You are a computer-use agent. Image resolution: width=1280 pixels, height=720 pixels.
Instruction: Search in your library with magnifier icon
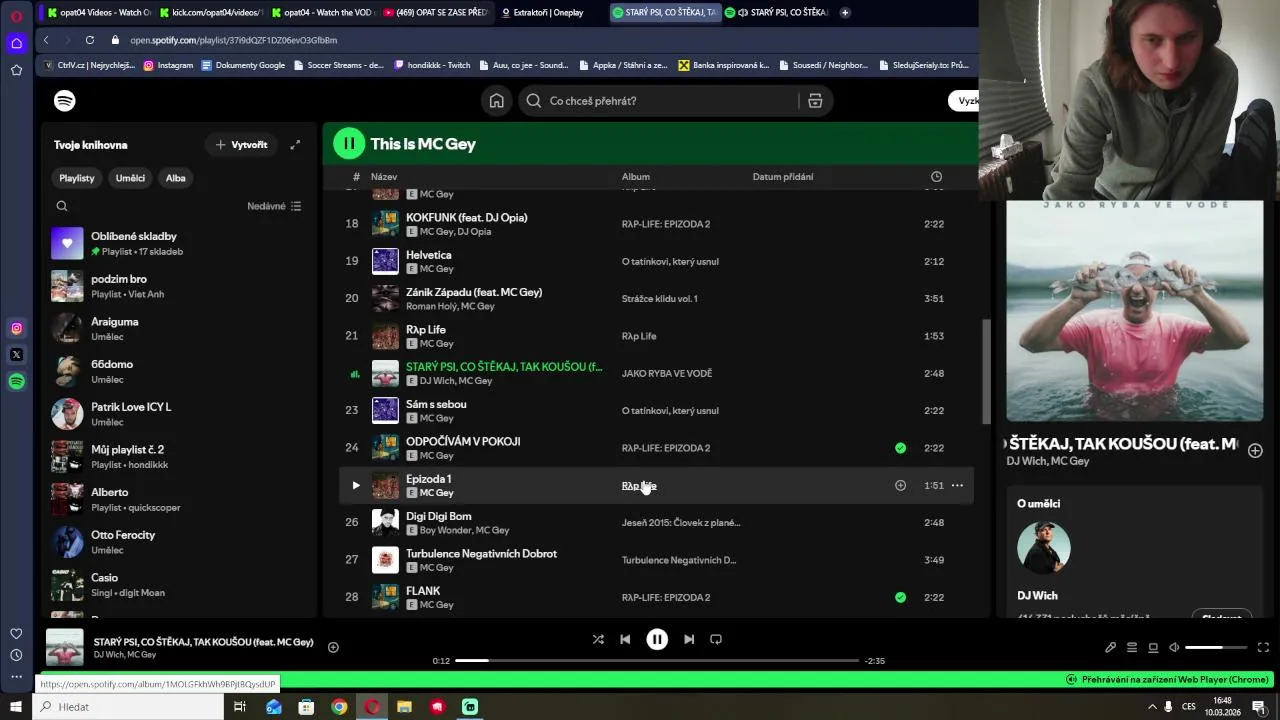[62, 206]
